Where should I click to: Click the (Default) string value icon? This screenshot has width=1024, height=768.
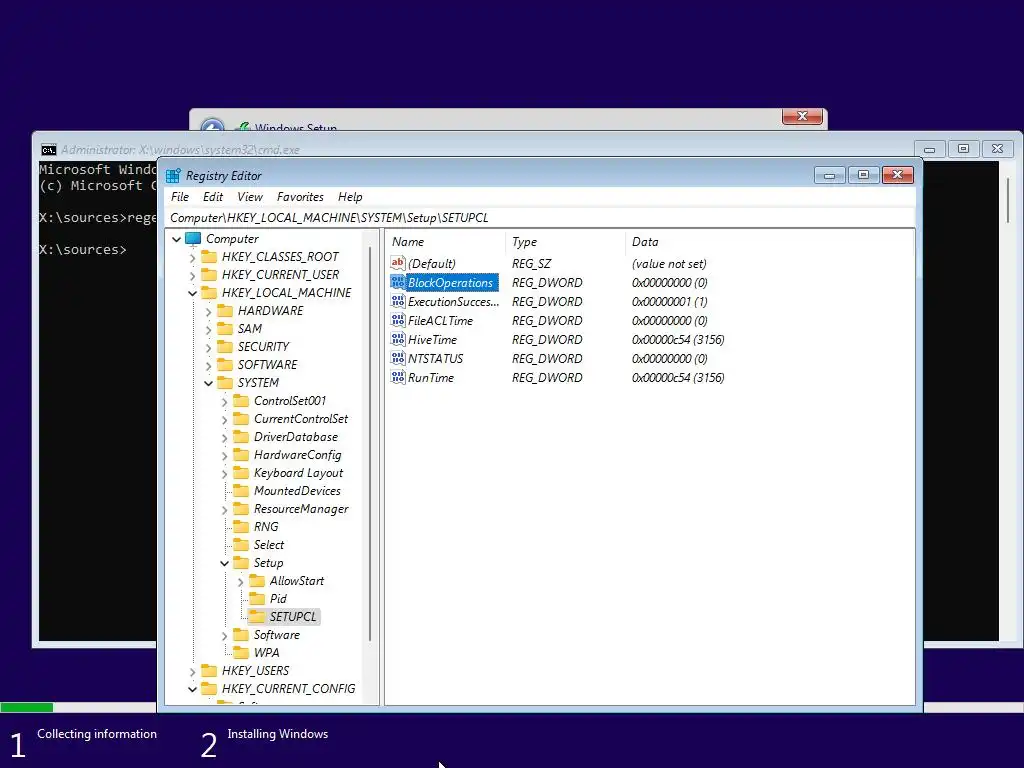398,263
